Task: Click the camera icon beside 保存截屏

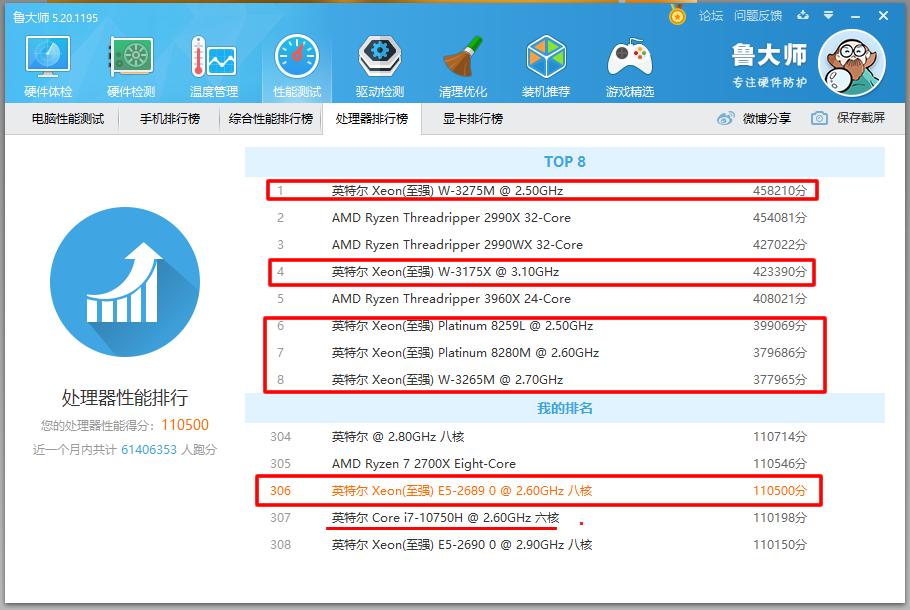Action: click(819, 118)
